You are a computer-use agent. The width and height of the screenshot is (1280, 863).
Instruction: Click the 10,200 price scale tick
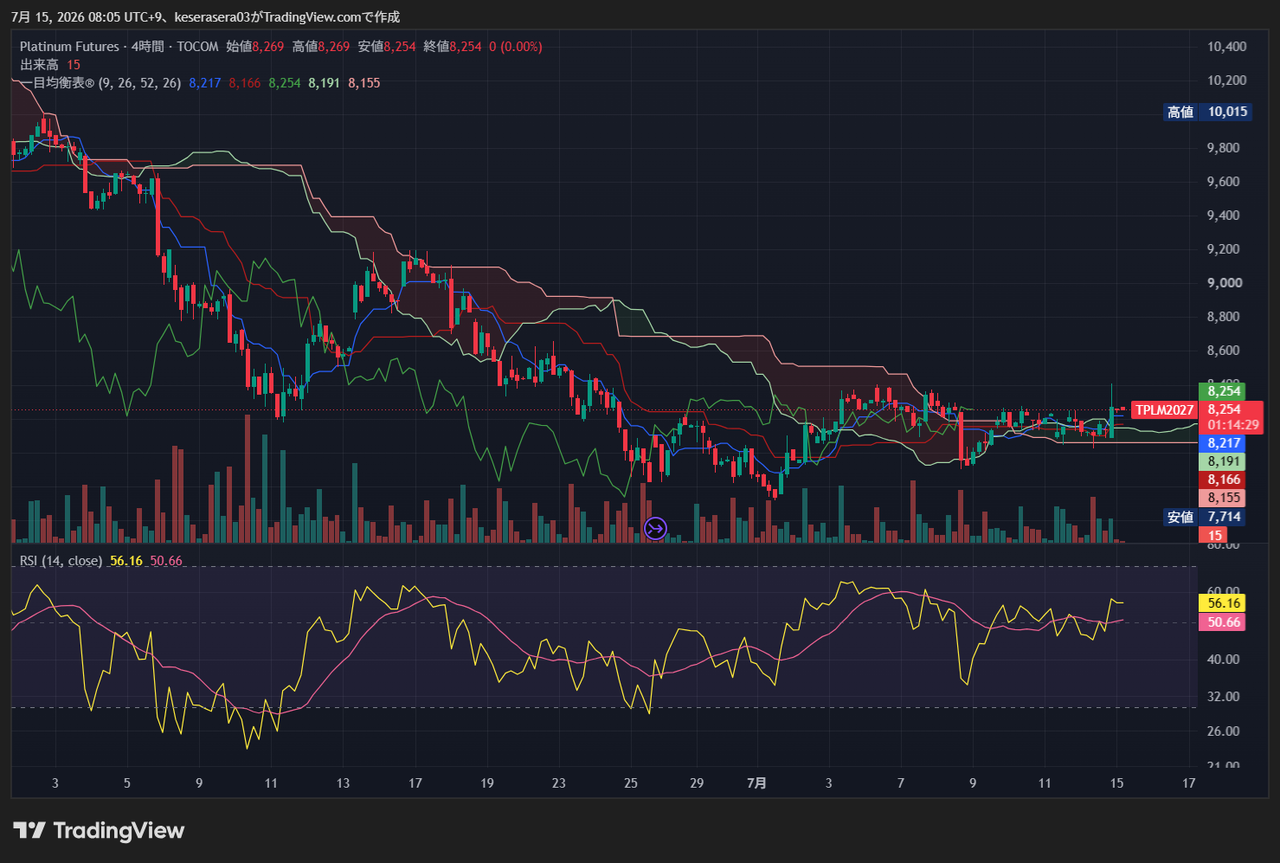click(1226, 80)
